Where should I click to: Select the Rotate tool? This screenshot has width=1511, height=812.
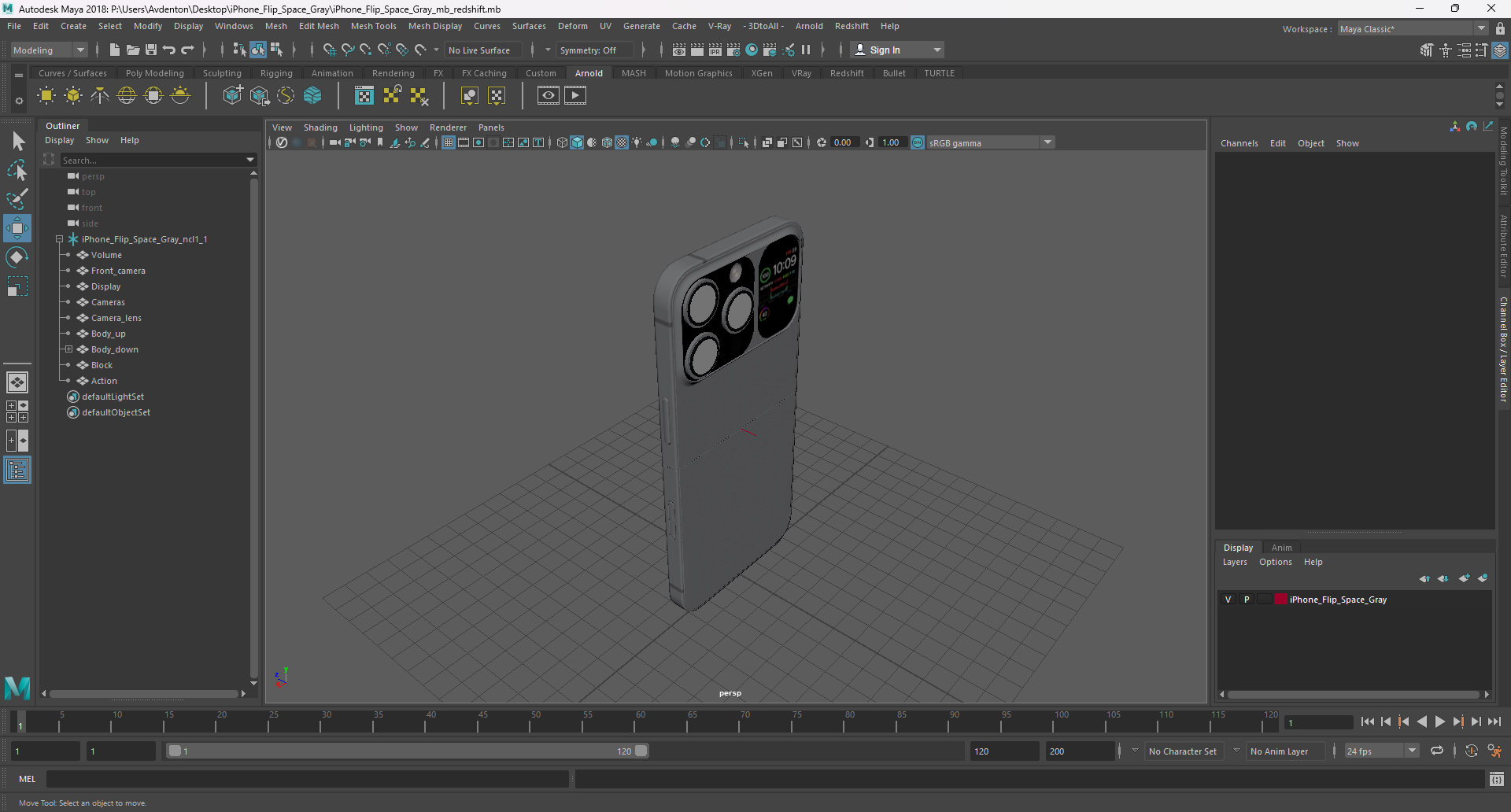[x=17, y=257]
